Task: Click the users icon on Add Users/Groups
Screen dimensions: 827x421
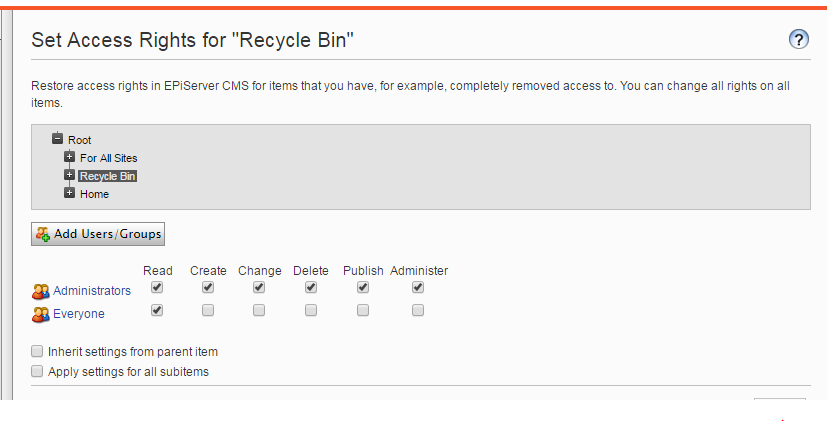Action: [x=43, y=234]
